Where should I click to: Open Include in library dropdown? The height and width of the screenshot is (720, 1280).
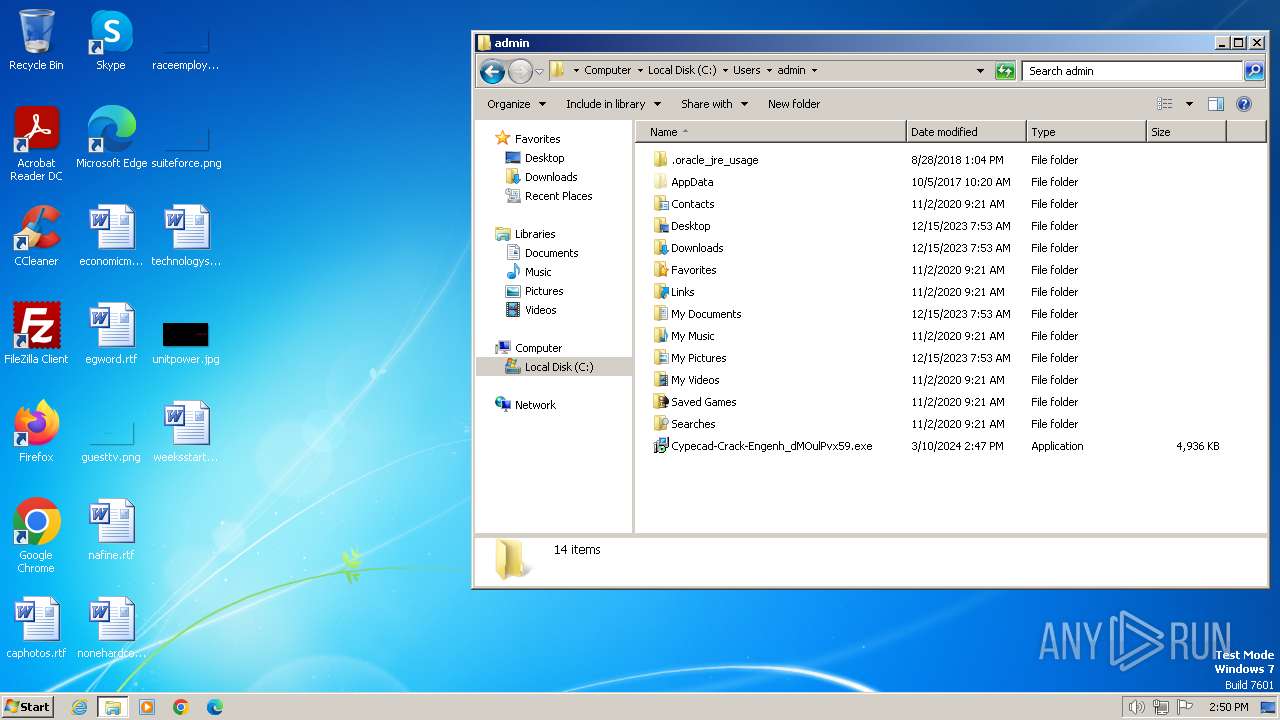[x=613, y=104]
